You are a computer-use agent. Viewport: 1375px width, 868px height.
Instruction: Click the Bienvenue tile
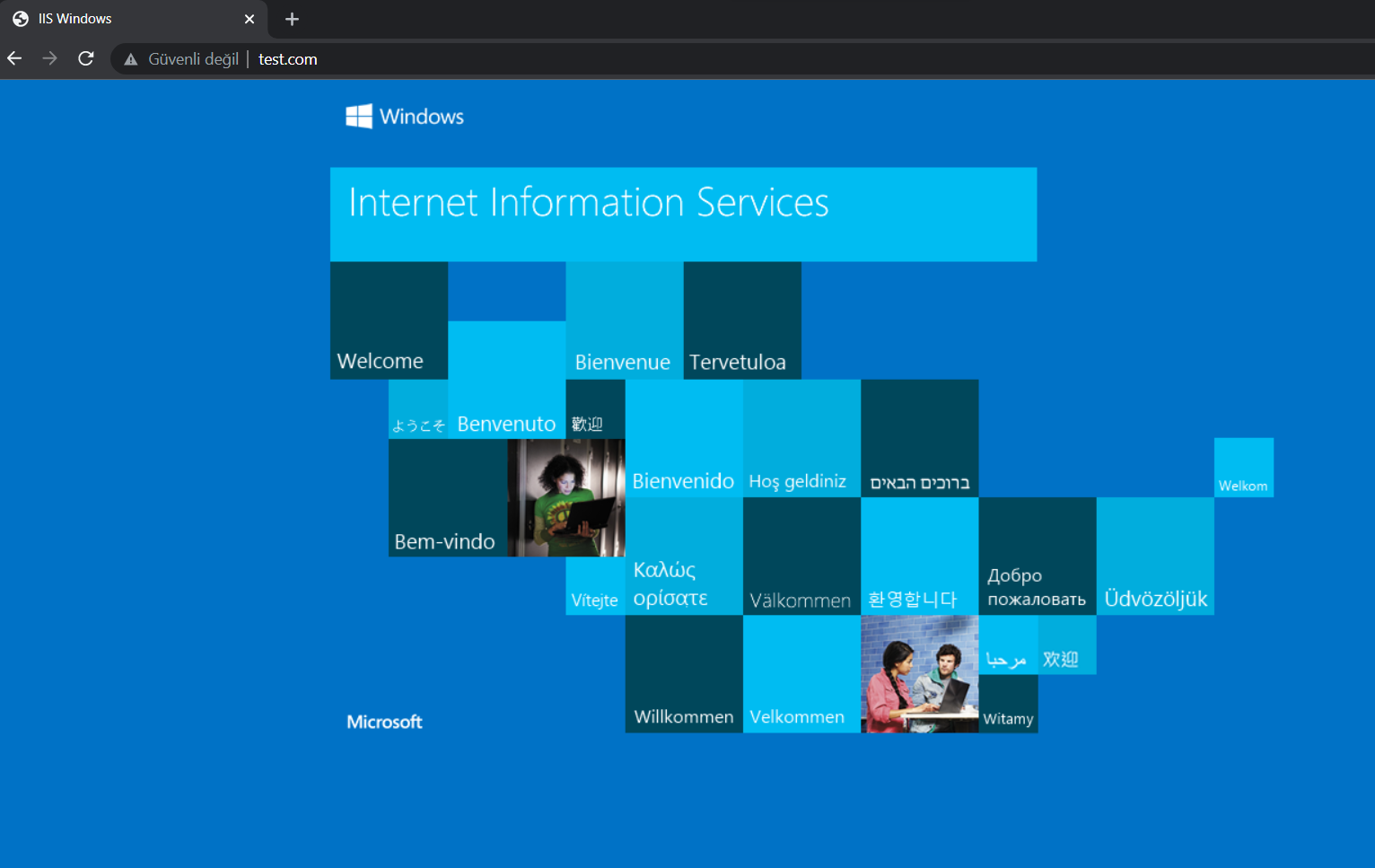coord(624,320)
